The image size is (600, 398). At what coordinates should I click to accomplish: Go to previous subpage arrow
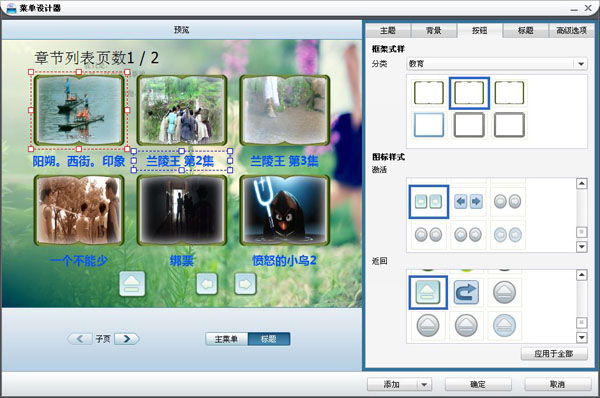pos(80,339)
